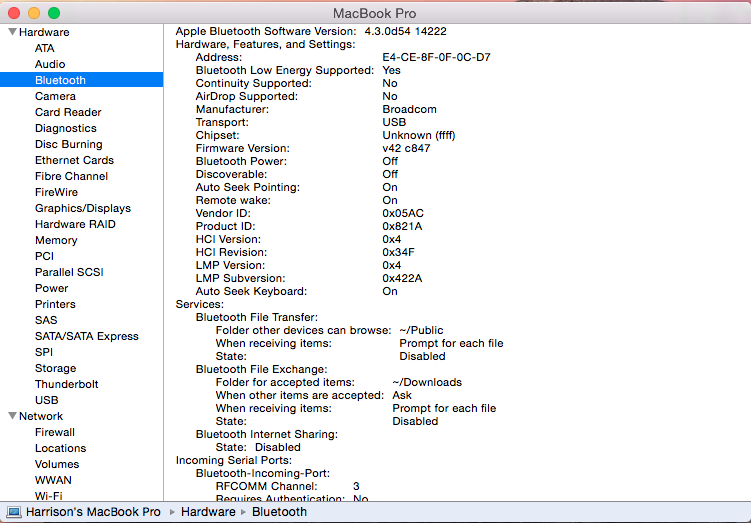Click the MacBook Pro window title
Viewport: 751px width, 523px height.
[x=375, y=13]
